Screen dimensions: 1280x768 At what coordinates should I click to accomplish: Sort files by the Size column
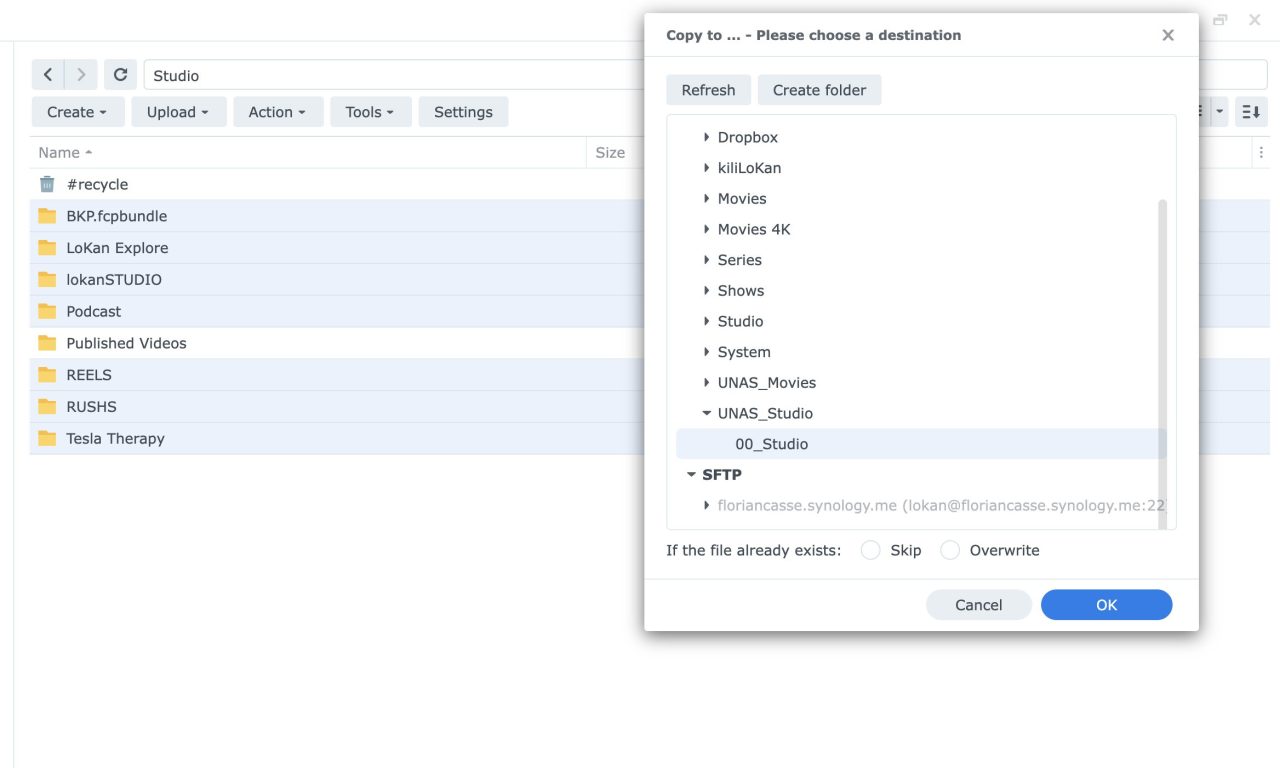click(610, 153)
